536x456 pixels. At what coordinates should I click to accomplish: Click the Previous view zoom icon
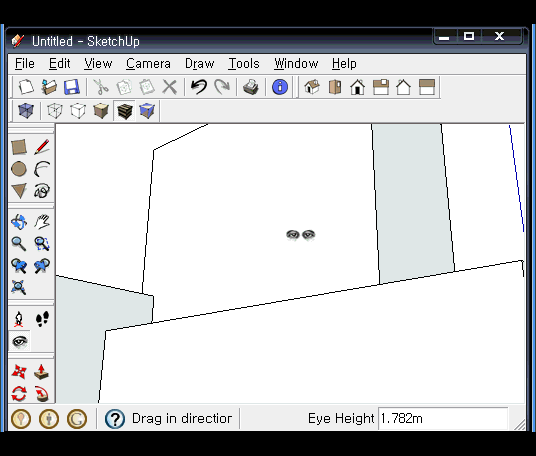pyautogui.click(x=19, y=266)
